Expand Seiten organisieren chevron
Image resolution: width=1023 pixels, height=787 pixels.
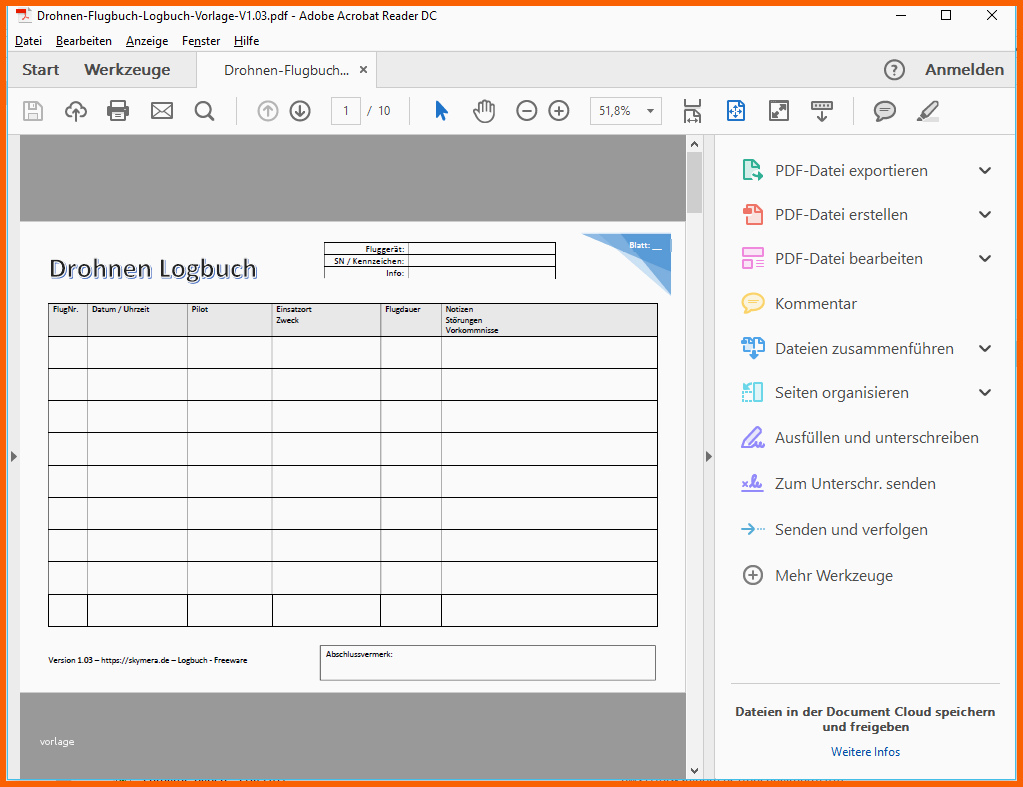(x=985, y=392)
